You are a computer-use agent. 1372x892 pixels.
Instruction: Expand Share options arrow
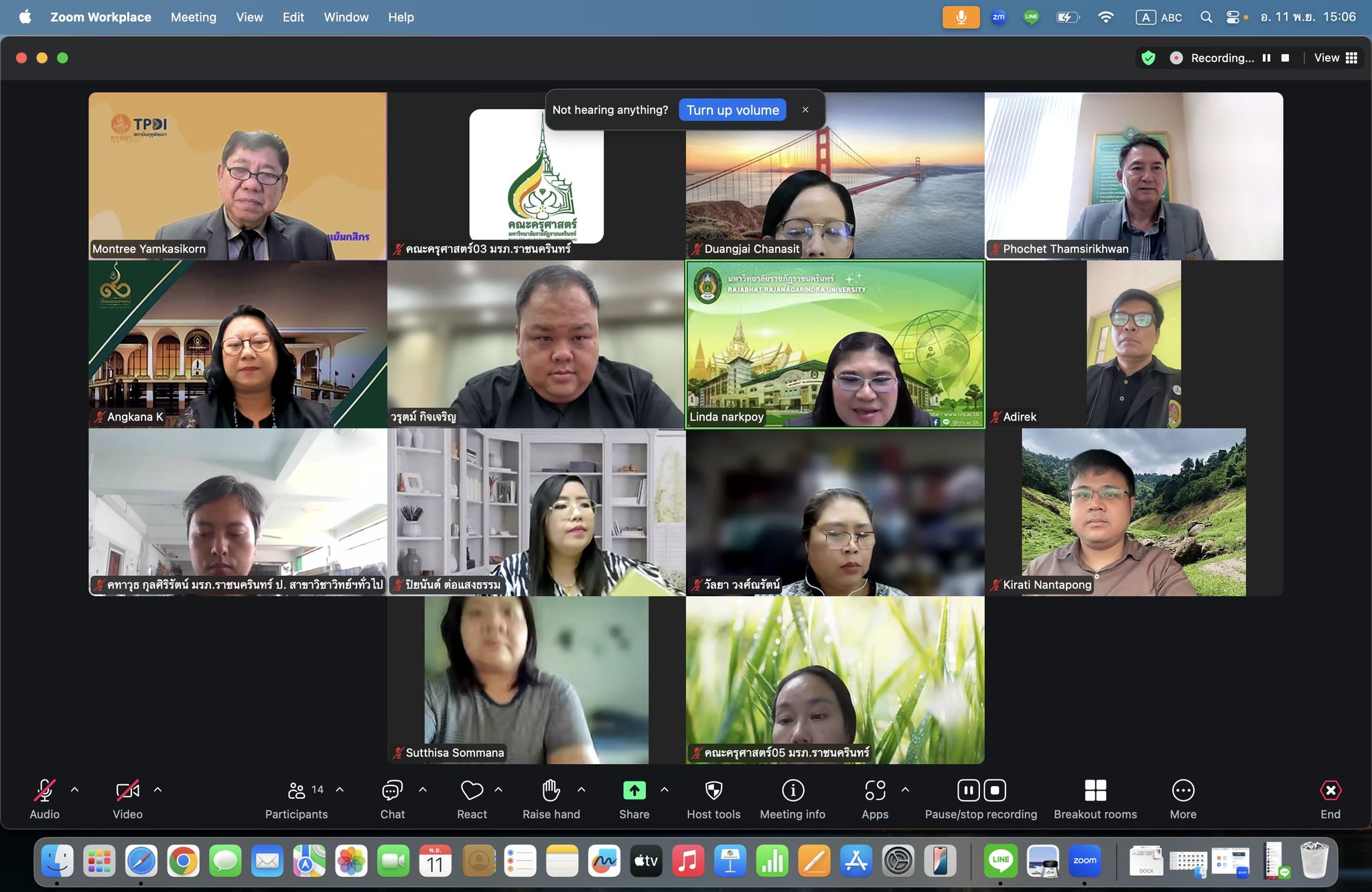665,790
